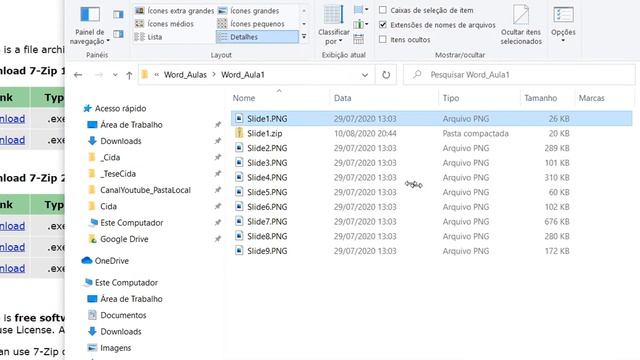Open the Opções button
640x360 pixels.
(x=563, y=24)
